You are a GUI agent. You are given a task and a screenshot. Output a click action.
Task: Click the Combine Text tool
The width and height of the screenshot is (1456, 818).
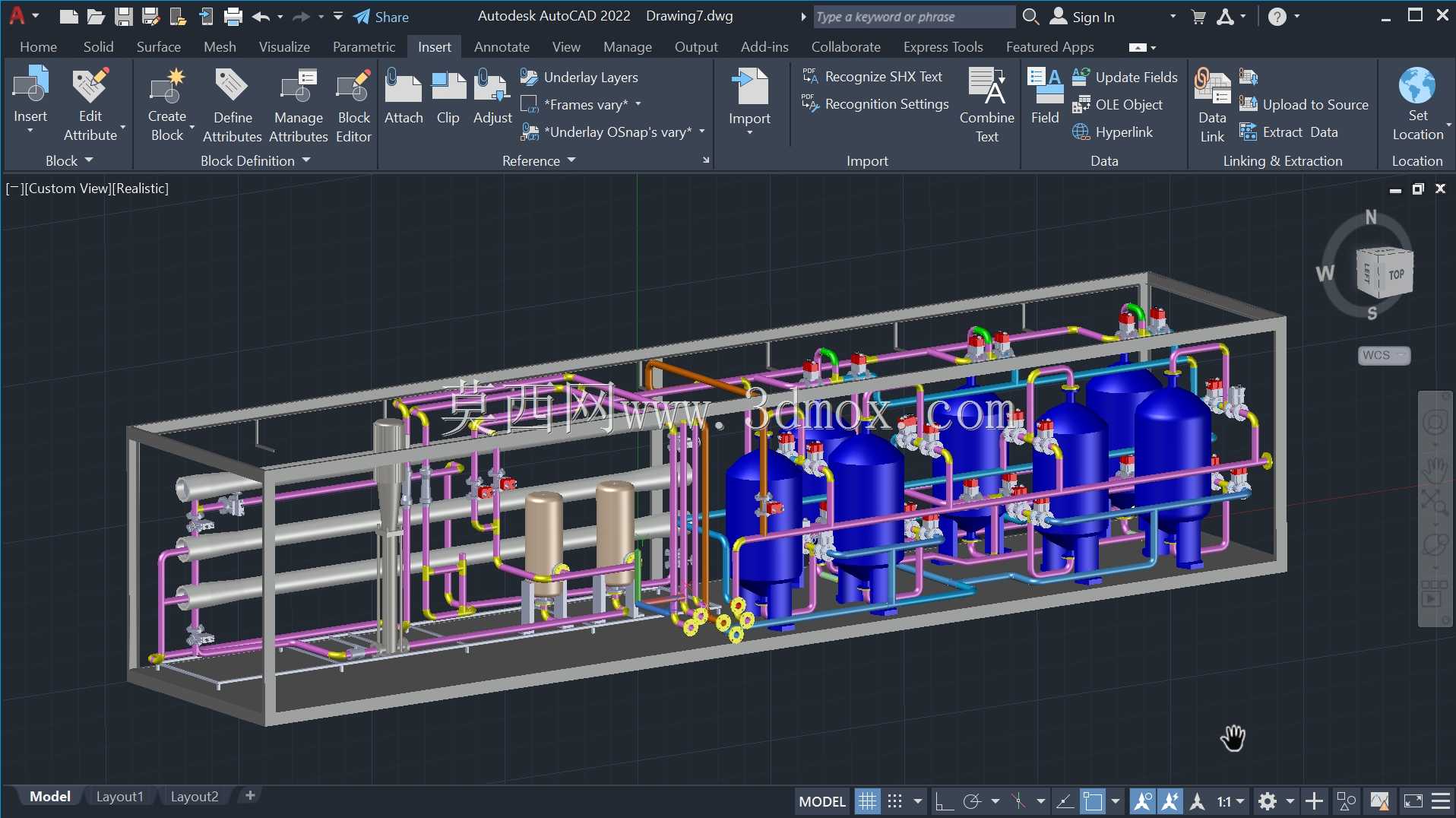coord(986,106)
